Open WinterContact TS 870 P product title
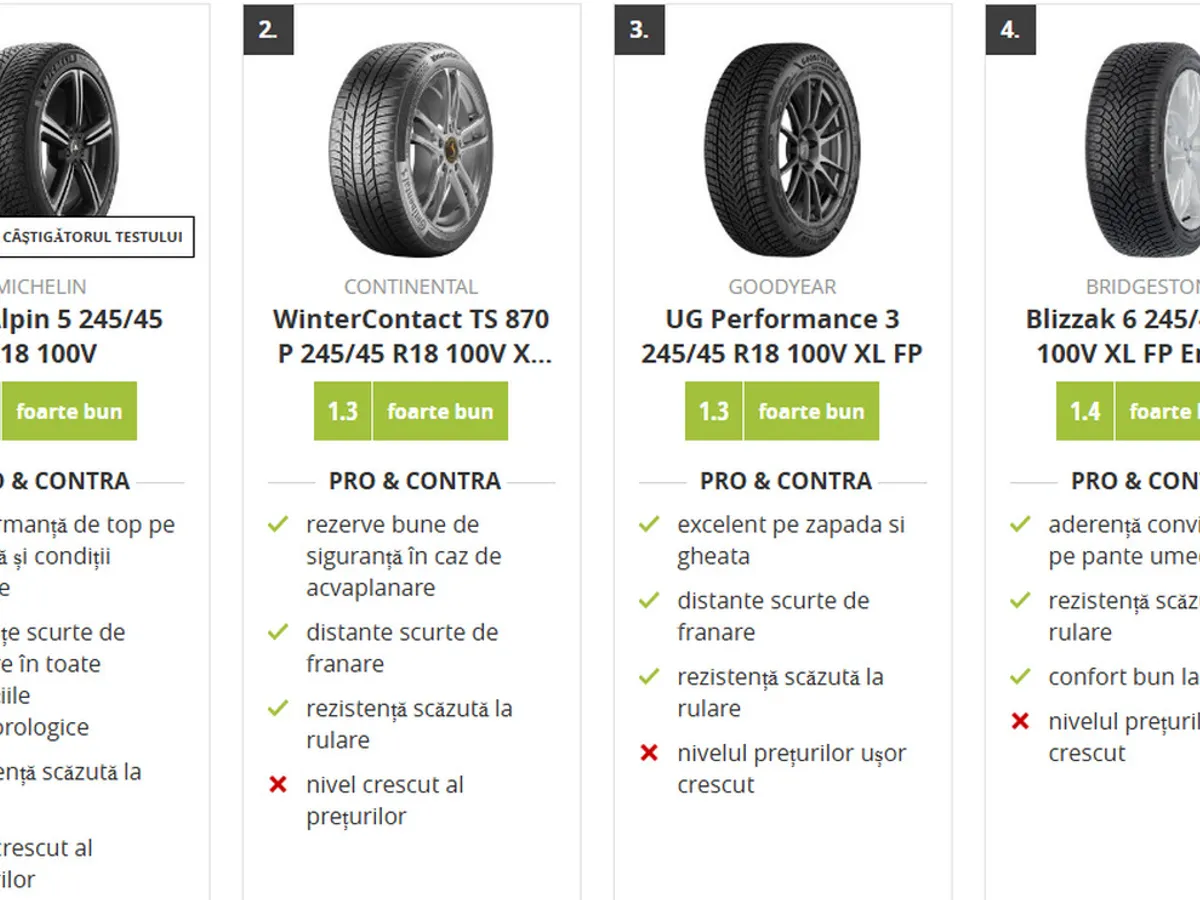The height and width of the screenshot is (900, 1200). point(411,336)
